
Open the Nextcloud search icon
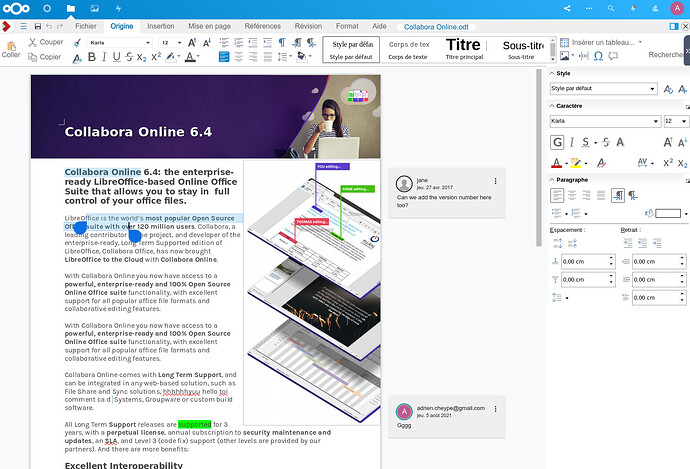(x=611, y=8)
